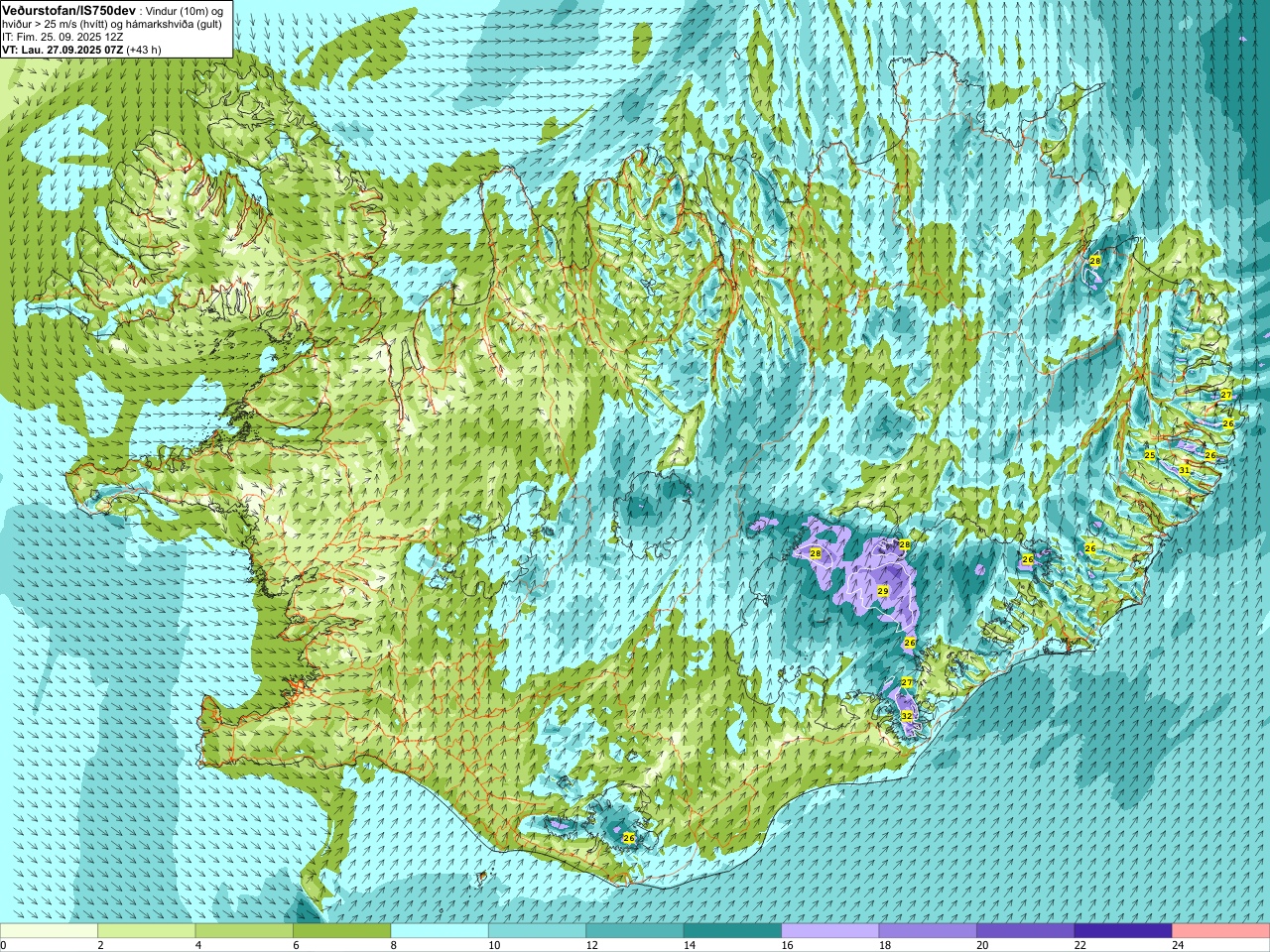Select the light lavender 16–18 legend swatch
1270x952 pixels.
pos(830,931)
